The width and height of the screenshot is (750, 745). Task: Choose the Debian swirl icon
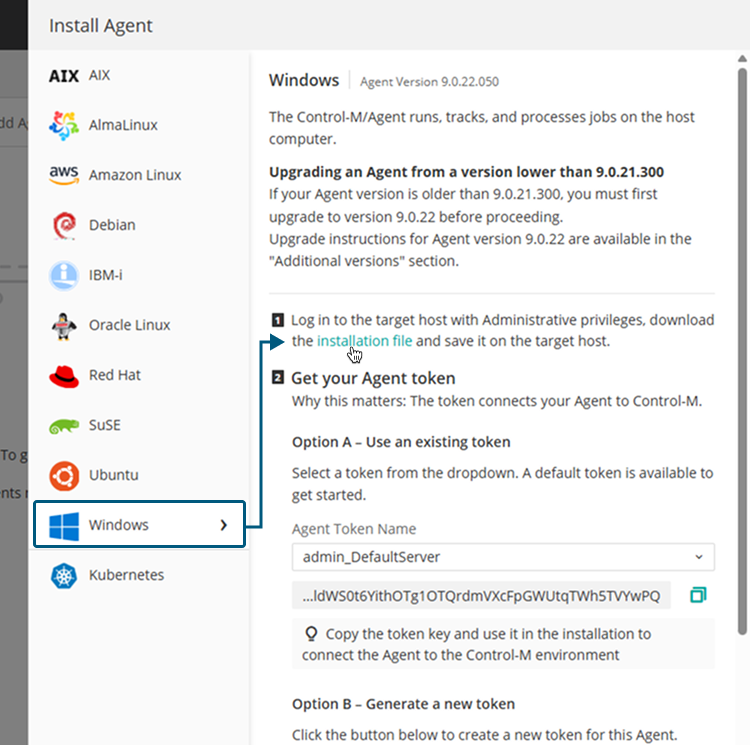tap(63, 225)
